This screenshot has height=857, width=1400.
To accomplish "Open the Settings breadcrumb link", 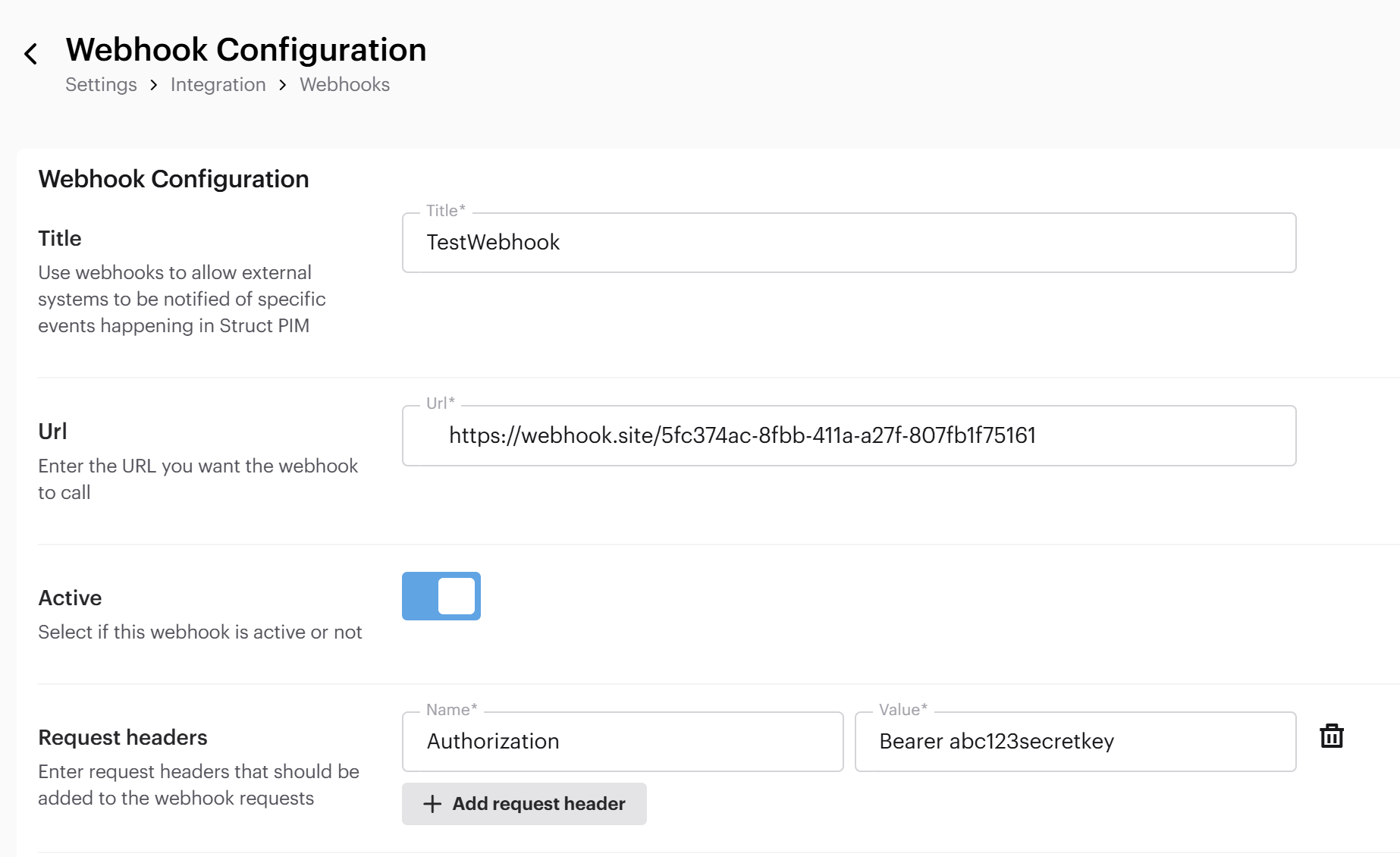I will pos(101,85).
